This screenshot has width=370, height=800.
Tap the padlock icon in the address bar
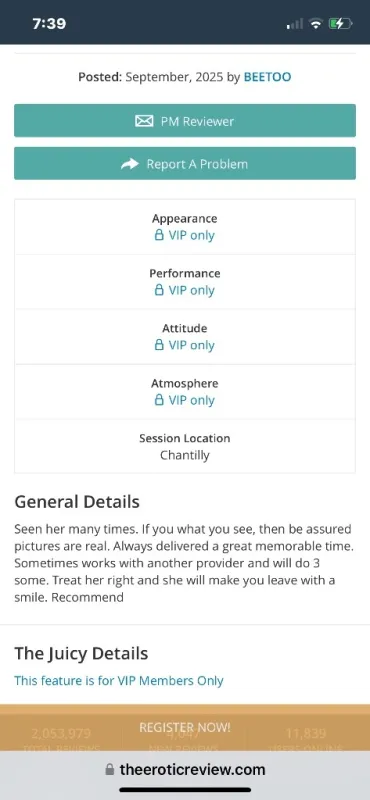pyautogui.click(x=109, y=769)
